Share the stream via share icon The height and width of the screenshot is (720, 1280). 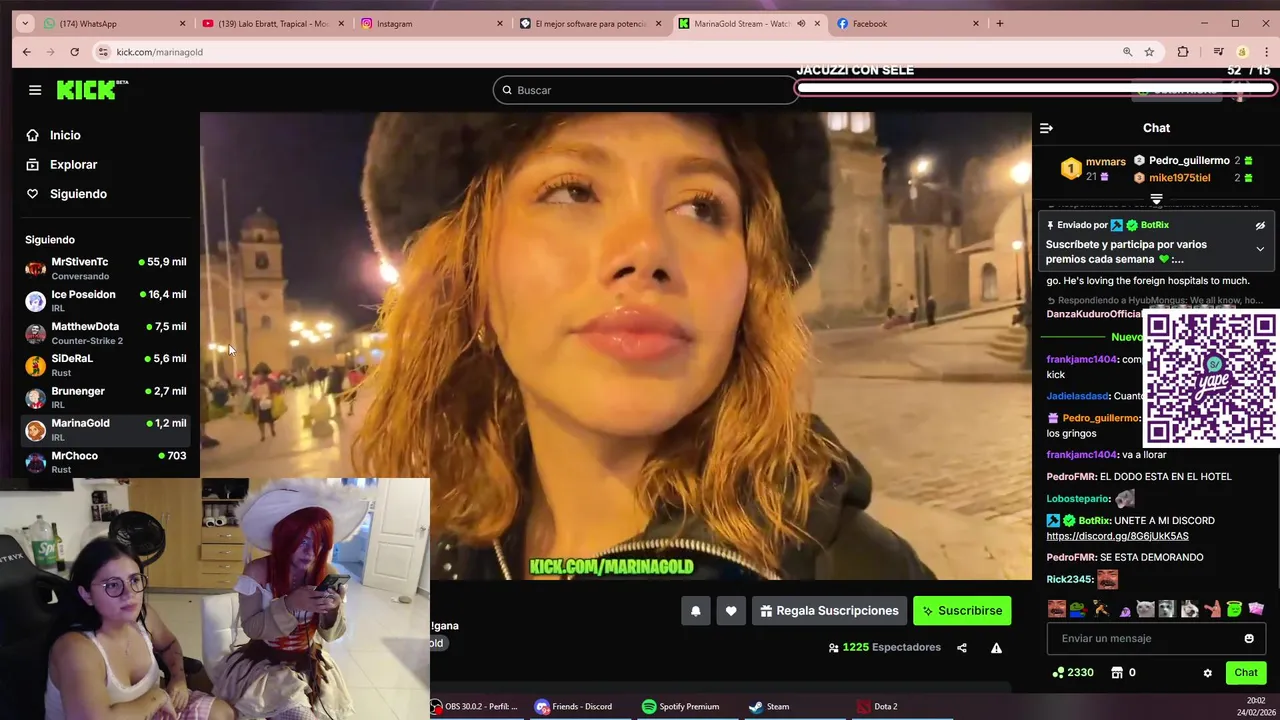[x=962, y=648]
